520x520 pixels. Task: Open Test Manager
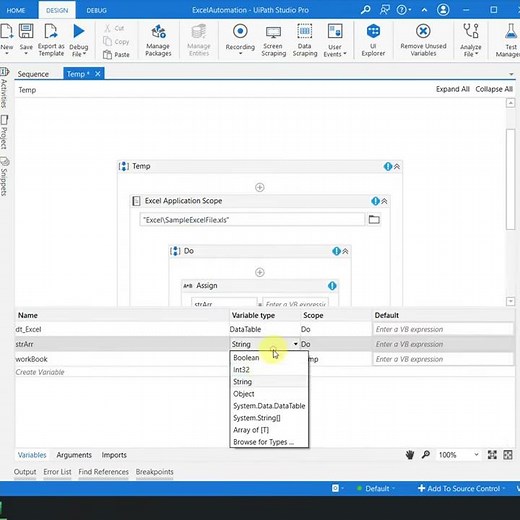pyautogui.click(x=509, y=40)
